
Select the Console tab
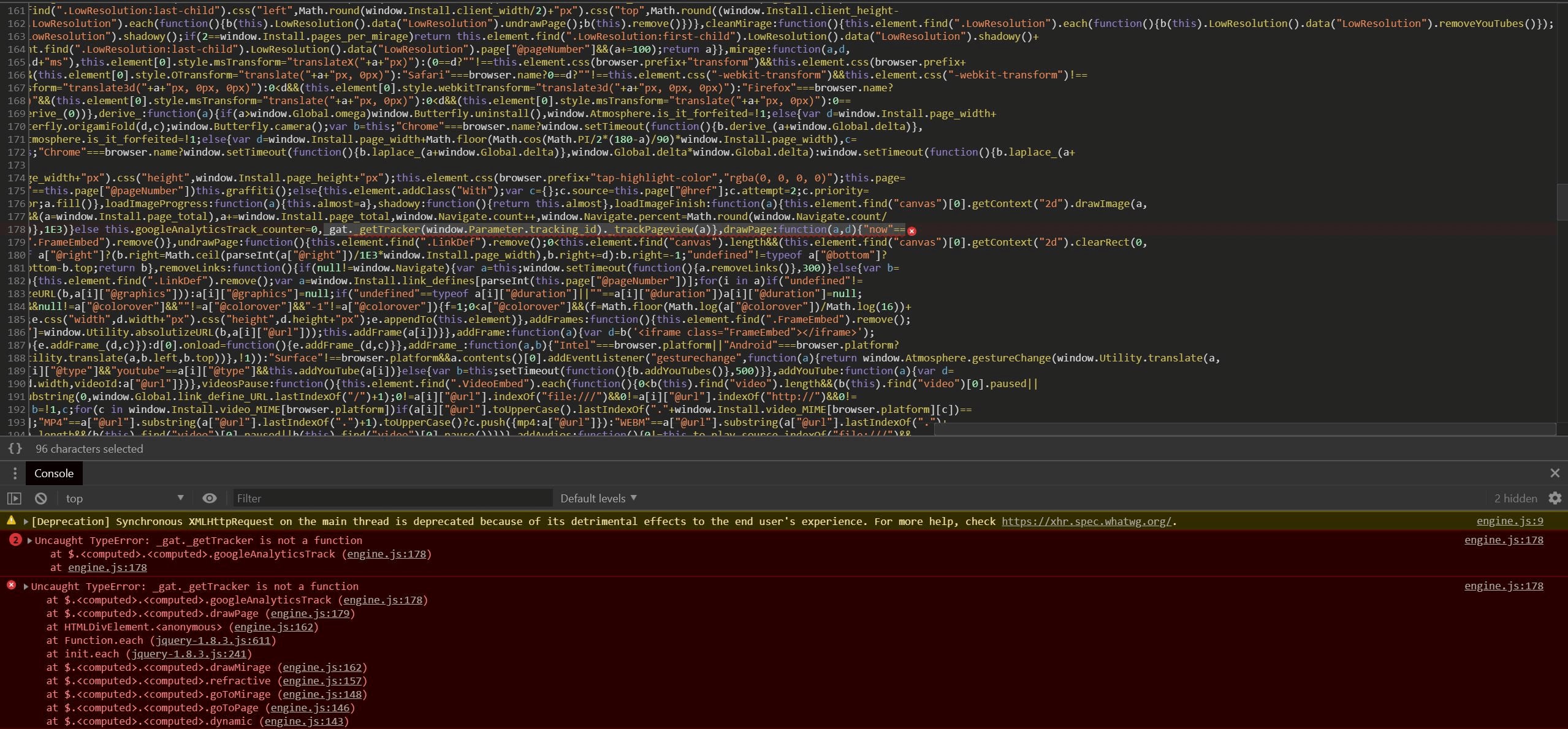pos(54,473)
